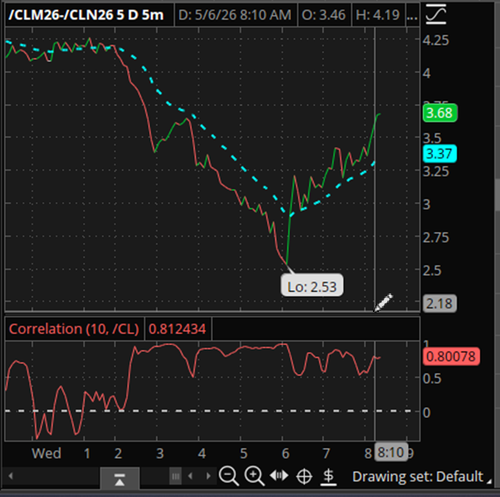This screenshot has width=500, height=497.
Task: Click the pencil drawing icon on chart
Action: click(x=383, y=303)
